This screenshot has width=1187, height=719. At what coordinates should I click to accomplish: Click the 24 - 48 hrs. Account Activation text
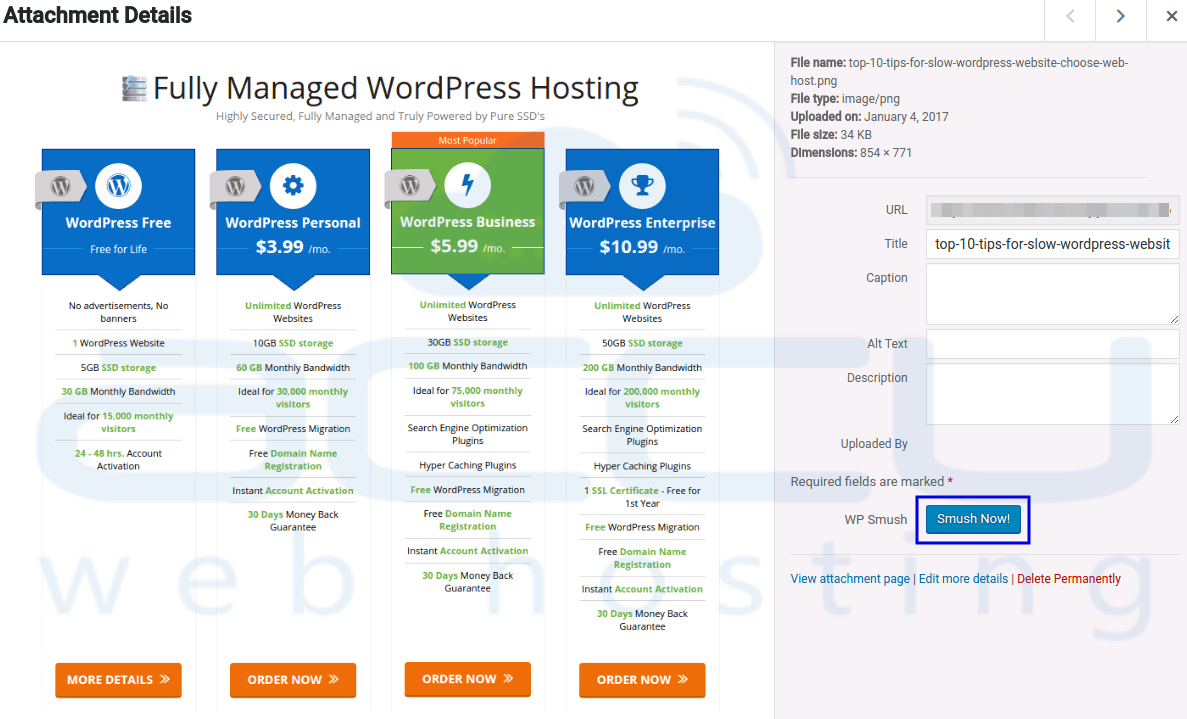[x=118, y=459]
